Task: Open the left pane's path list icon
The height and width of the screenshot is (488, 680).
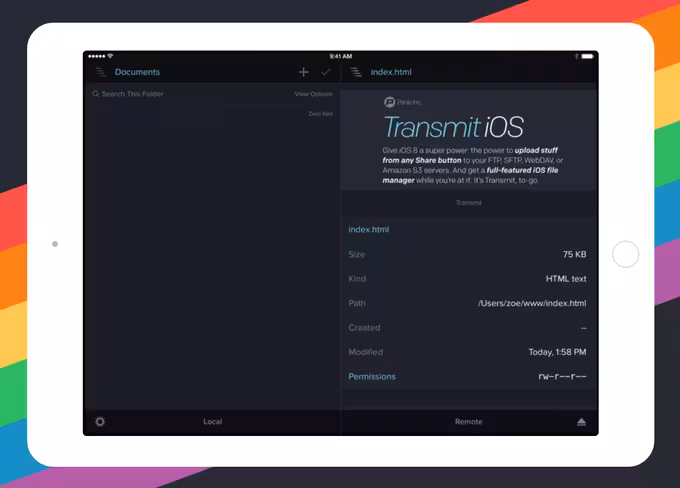Action: [x=101, y=72]
